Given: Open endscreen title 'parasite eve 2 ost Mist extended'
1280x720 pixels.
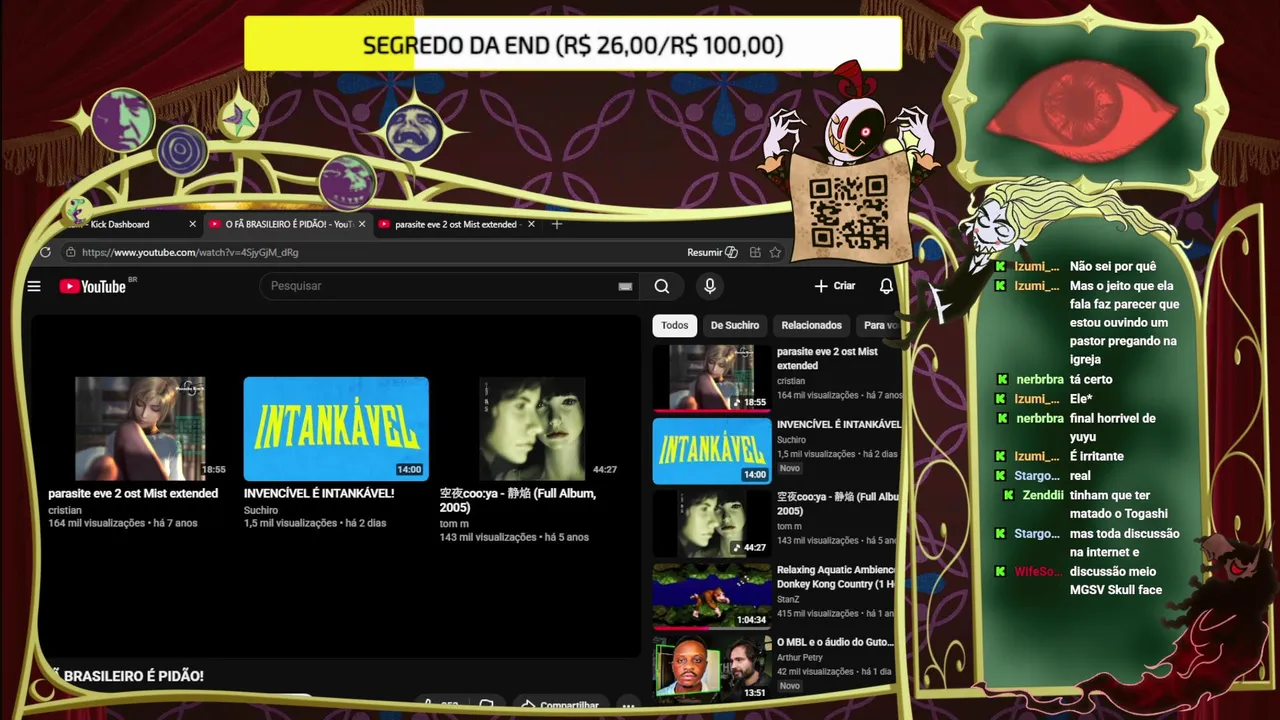Looking at the screenshot, I should 133,493.
